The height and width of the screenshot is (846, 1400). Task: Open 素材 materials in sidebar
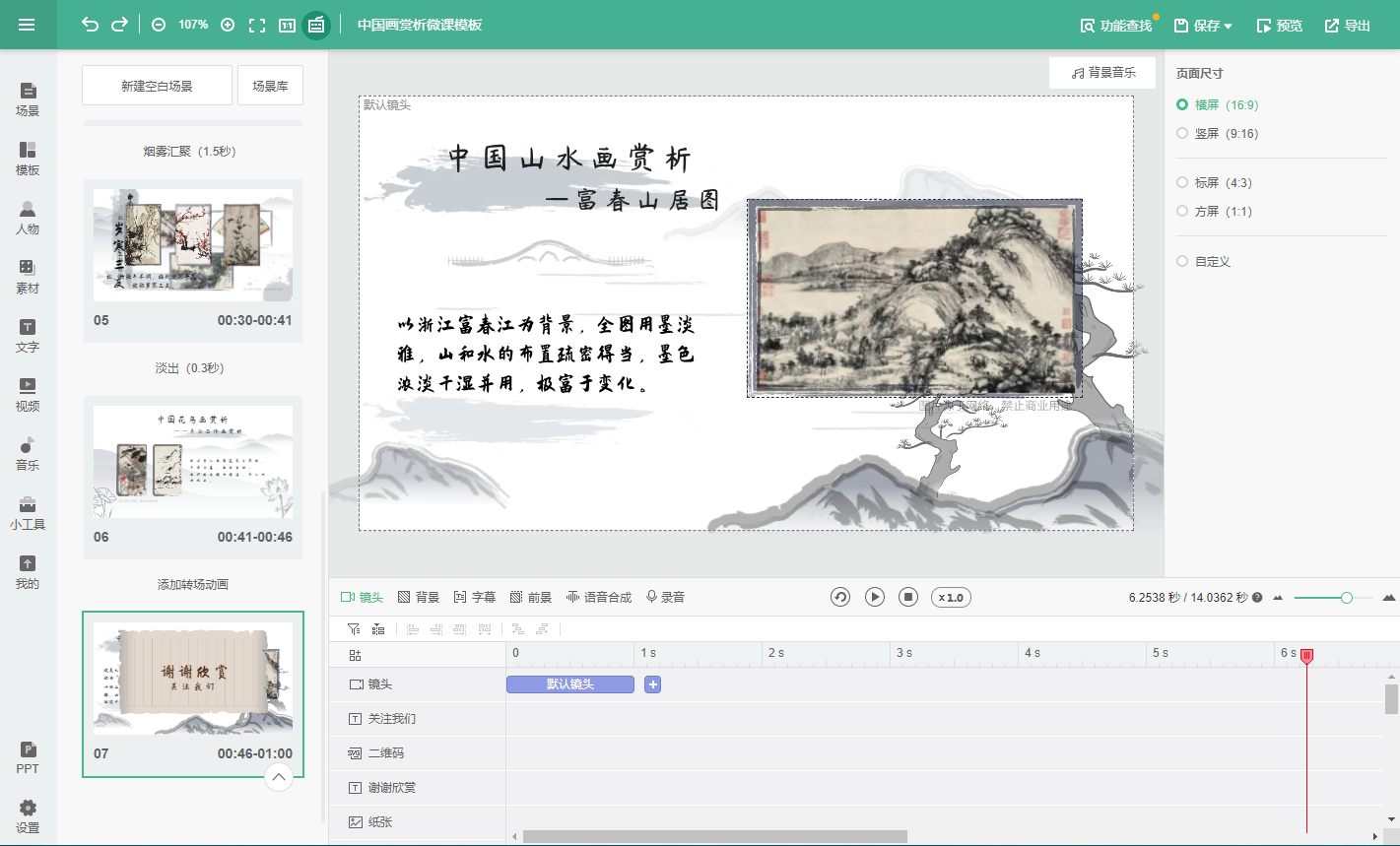pyautogui.click(x=28, y=277)
